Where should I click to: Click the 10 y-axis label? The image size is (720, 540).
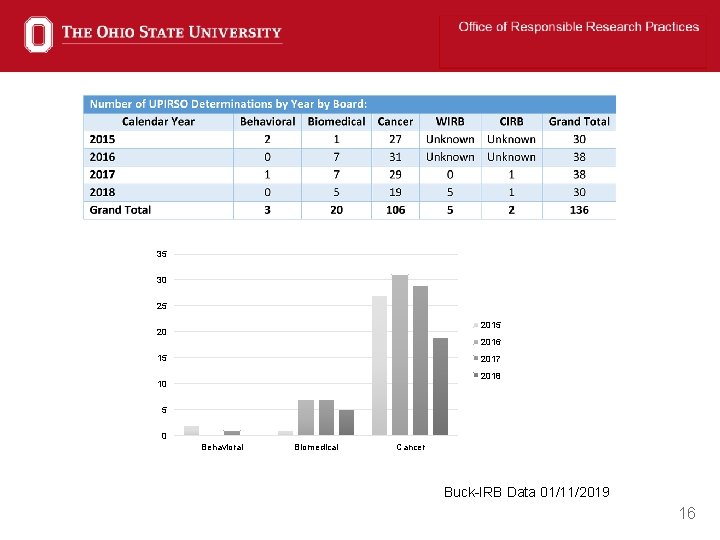[162, 384]
